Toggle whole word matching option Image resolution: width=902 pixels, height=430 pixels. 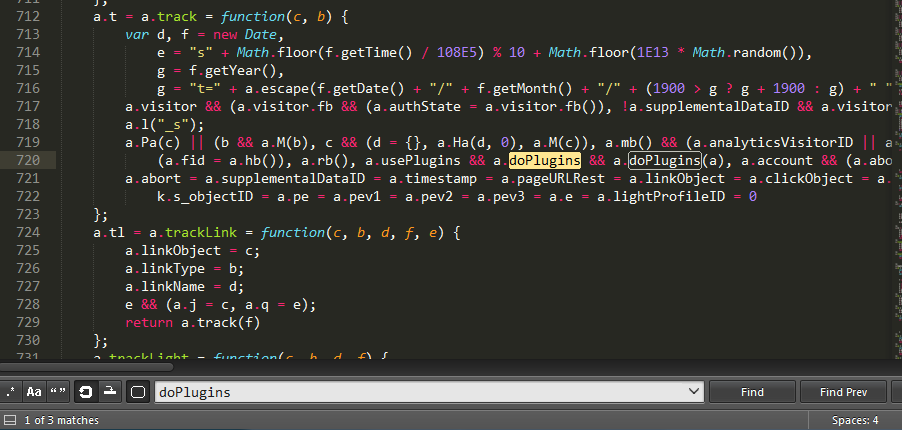(59, 392)
